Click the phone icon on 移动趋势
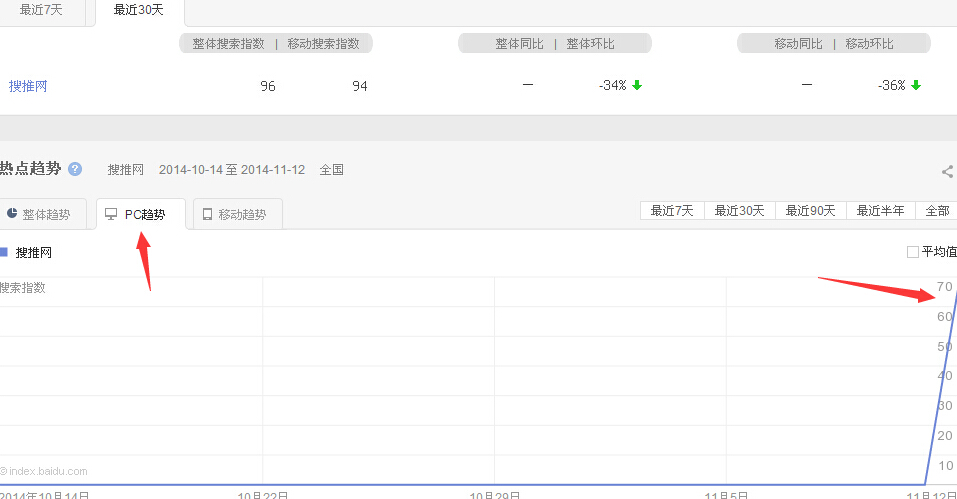This screenshot has width=957, height=499. coord(208,214)
